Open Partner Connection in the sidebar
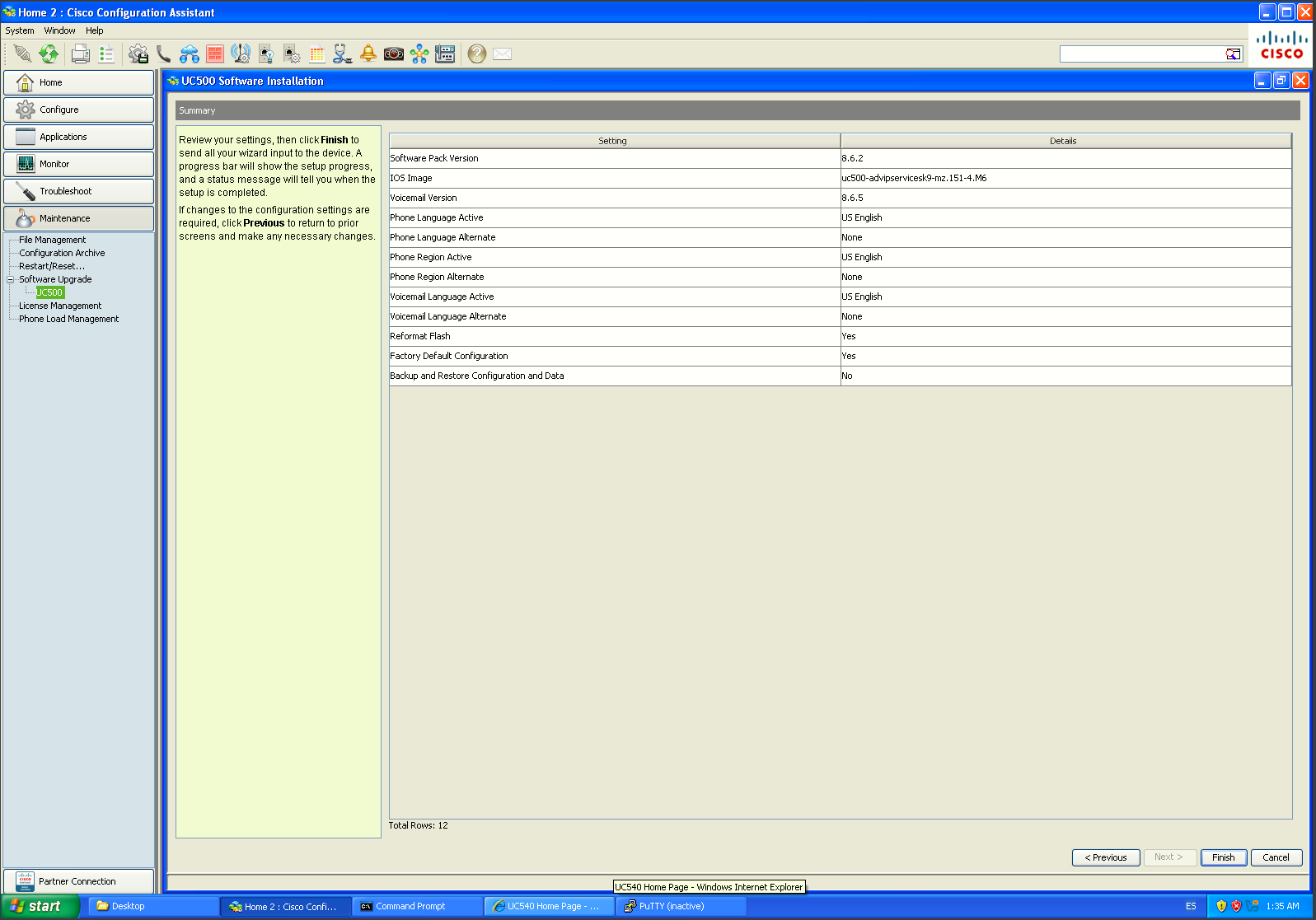The height and width of the screenshot is (920, 1316). coord(78,881)
